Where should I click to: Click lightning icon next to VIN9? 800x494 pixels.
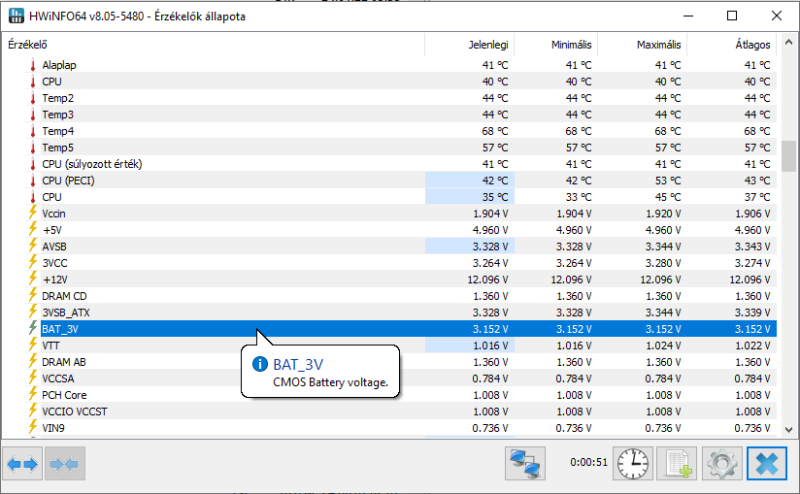click(x=33, y=427)
